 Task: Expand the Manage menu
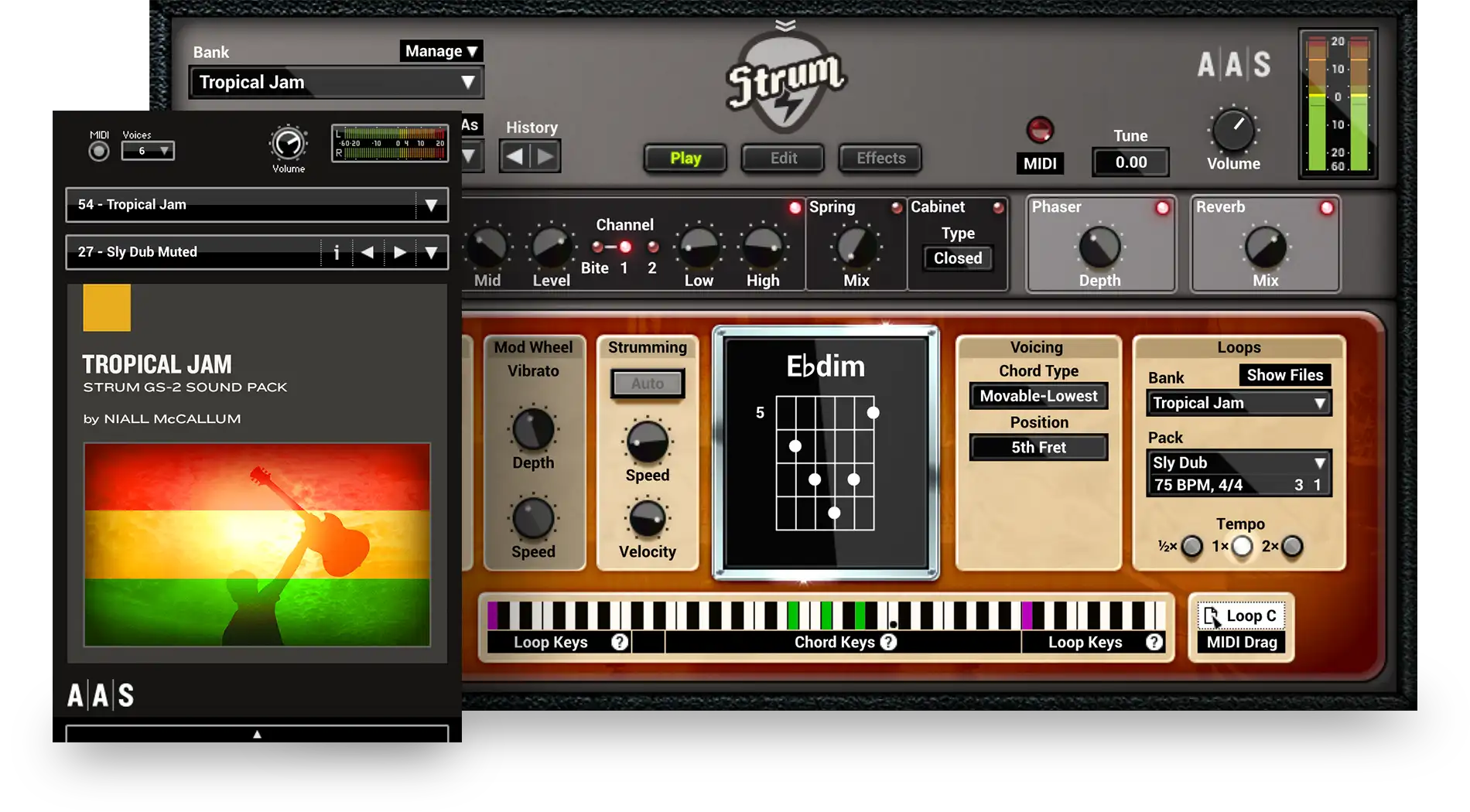pyautogui.click(x=441, y=51)
